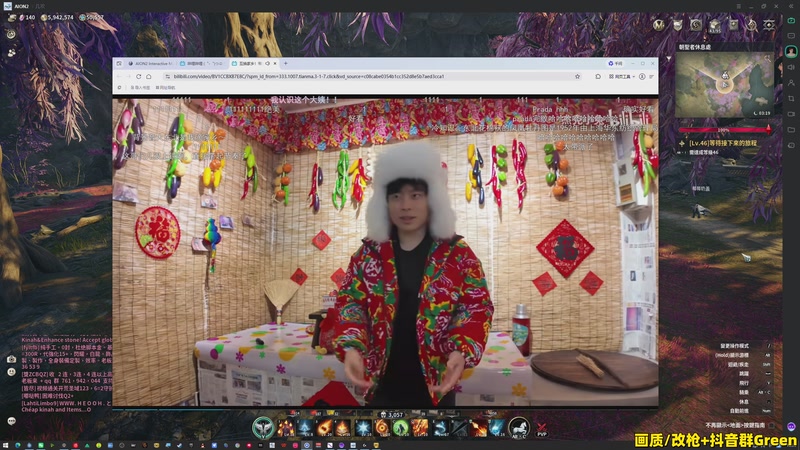This screenshot has height=450, width=800.
Task: Open the folder icon in right sidebar
Action: (x=791, y=130)
